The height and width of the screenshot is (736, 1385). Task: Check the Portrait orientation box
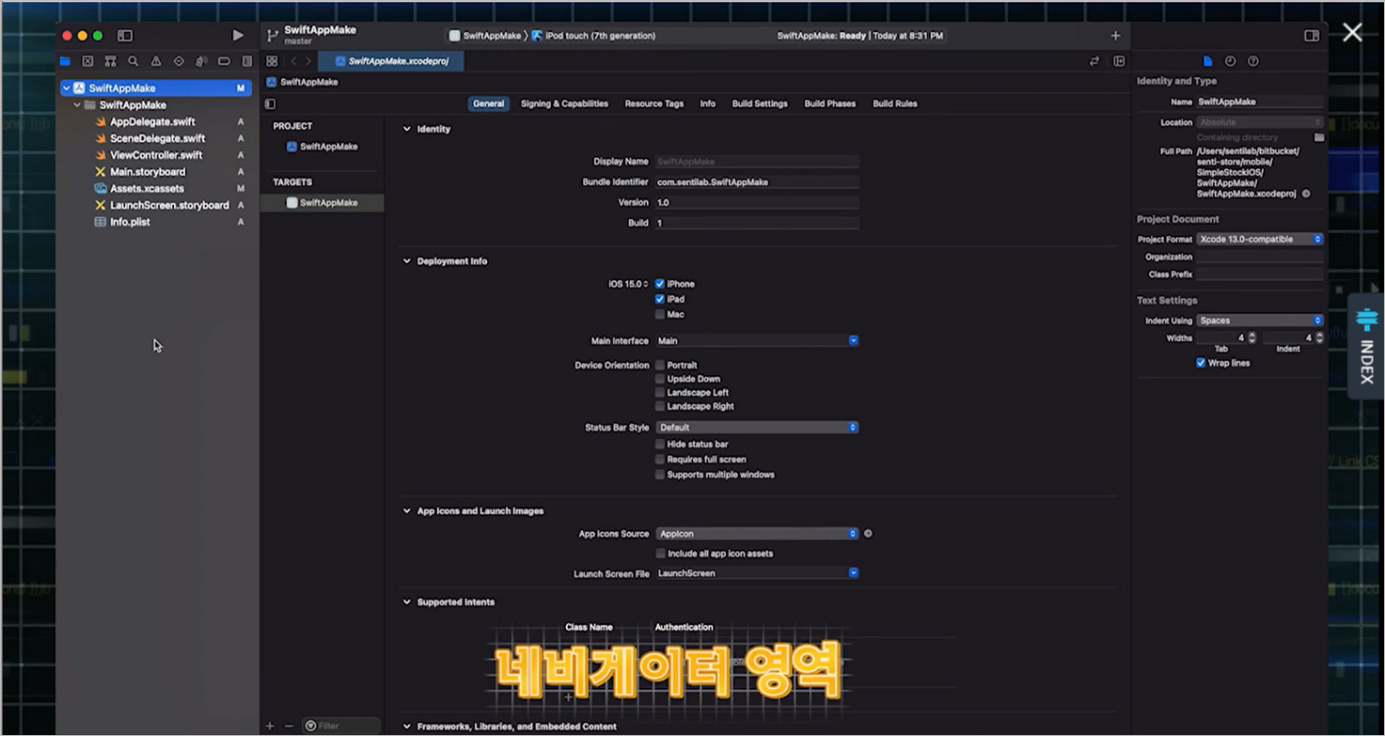point(660,365)
